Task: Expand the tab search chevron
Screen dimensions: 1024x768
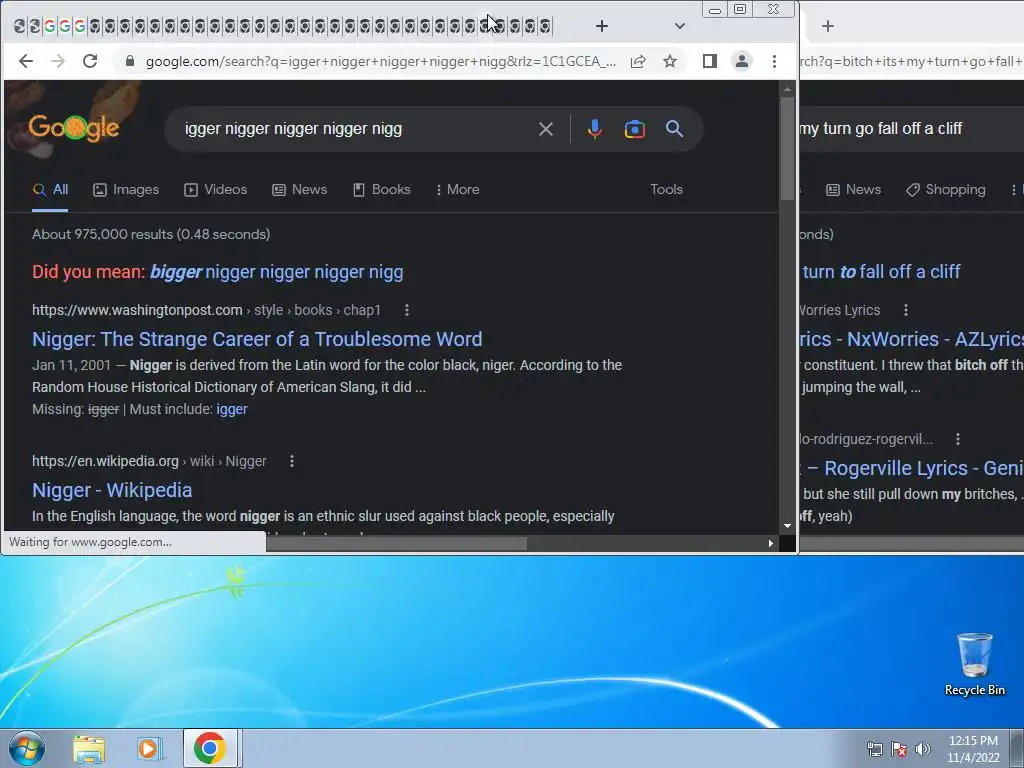Action: coord(680,26)
